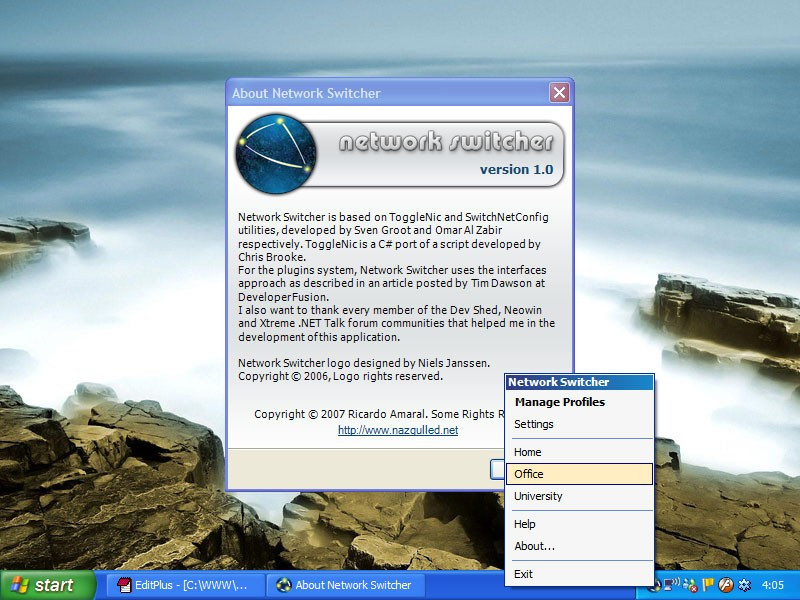This screenshot has width=800, height=600.
Task: Exit Network Switcher via the menu
Action: point(579,574)
